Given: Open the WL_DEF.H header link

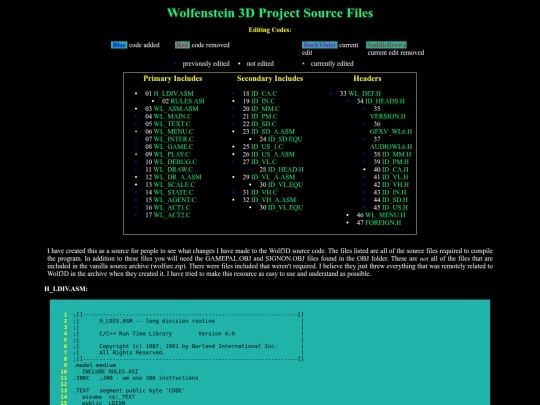Looking at the screenshot, I should 364,94.
